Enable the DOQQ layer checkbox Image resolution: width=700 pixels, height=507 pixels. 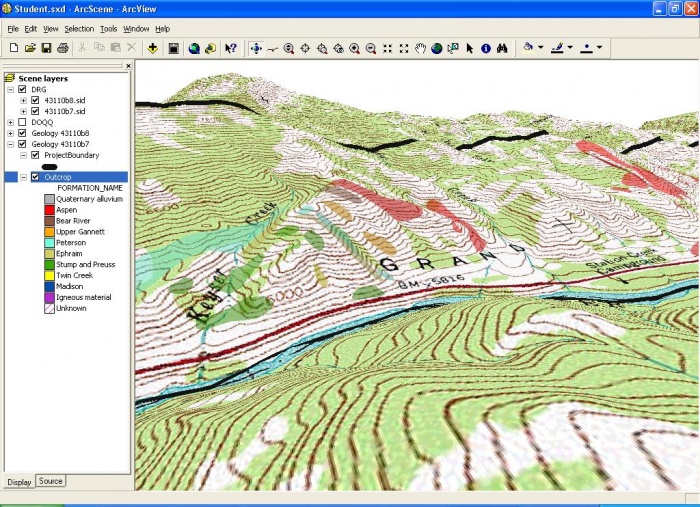tap(22, 122)
